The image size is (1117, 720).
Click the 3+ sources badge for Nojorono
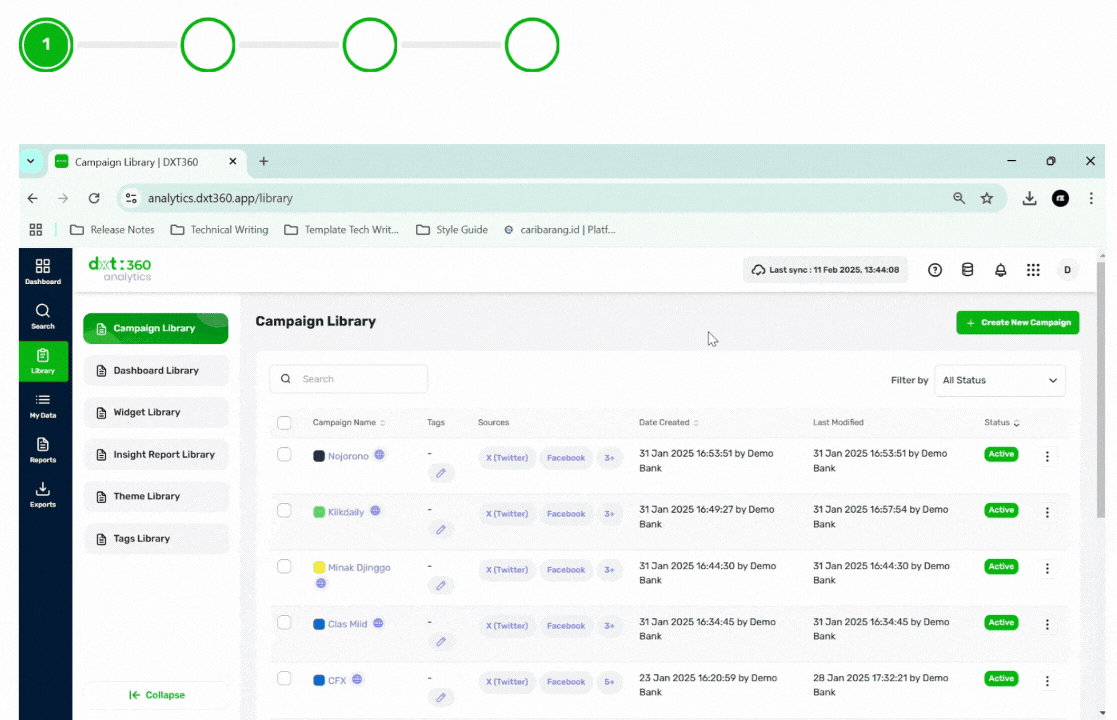[x=609, y=458]
